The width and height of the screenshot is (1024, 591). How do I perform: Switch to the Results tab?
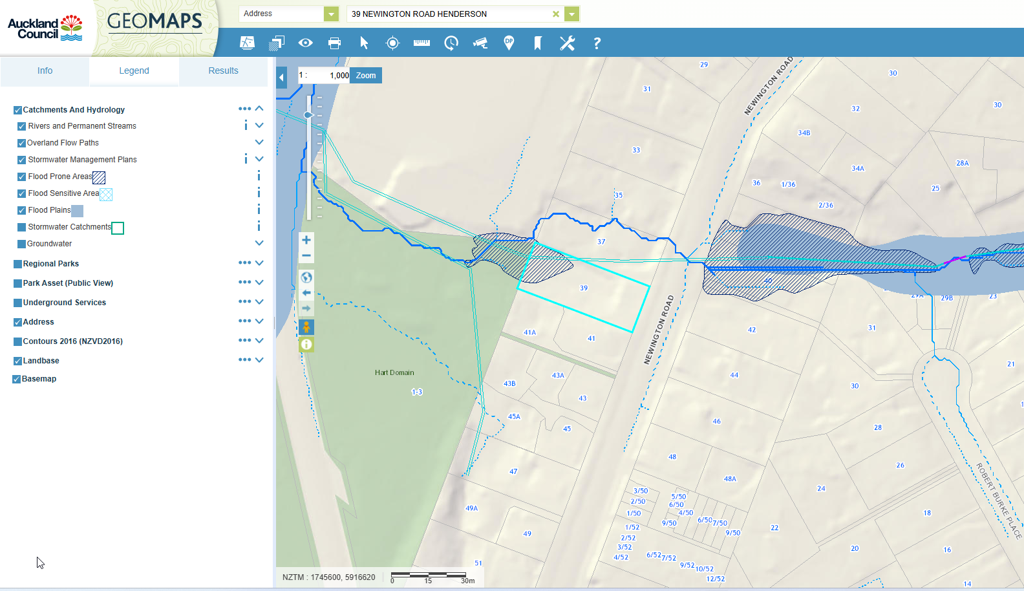(x=223, y=71)
